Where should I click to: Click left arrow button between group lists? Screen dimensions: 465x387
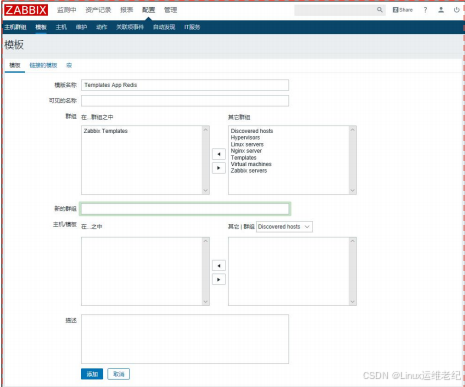219,154
